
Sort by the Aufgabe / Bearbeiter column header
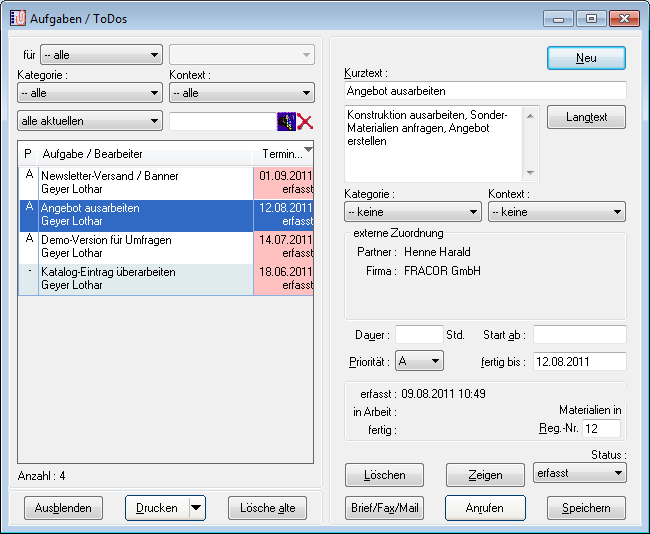[x=145, y=154]
